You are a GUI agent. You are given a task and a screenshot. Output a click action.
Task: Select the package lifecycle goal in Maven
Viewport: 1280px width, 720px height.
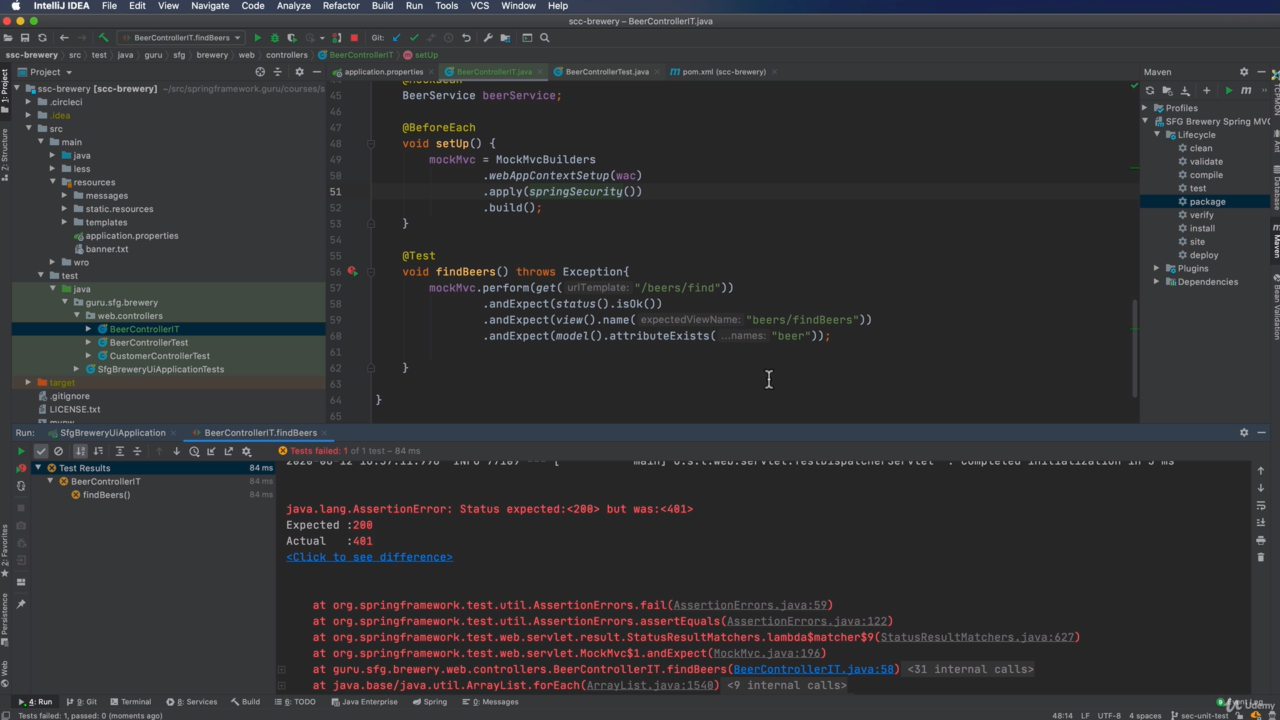pyautogui.click(x=1207, y=201)
